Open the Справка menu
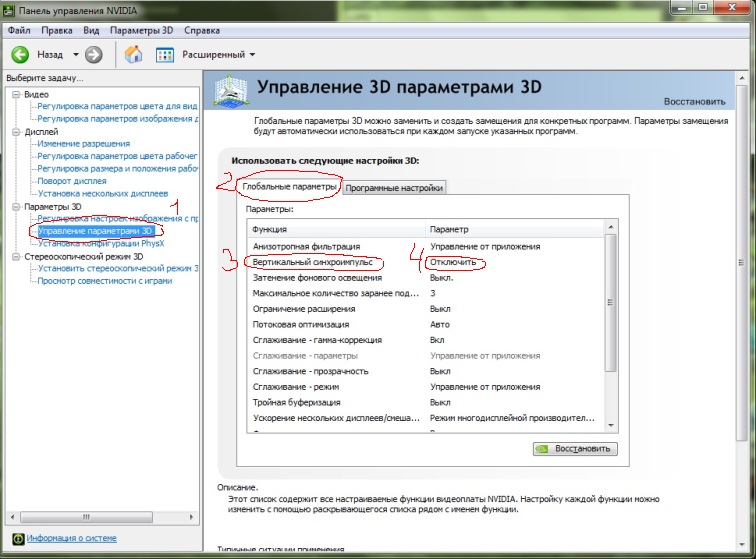This screenshot has width=756, height=559. 202,30
